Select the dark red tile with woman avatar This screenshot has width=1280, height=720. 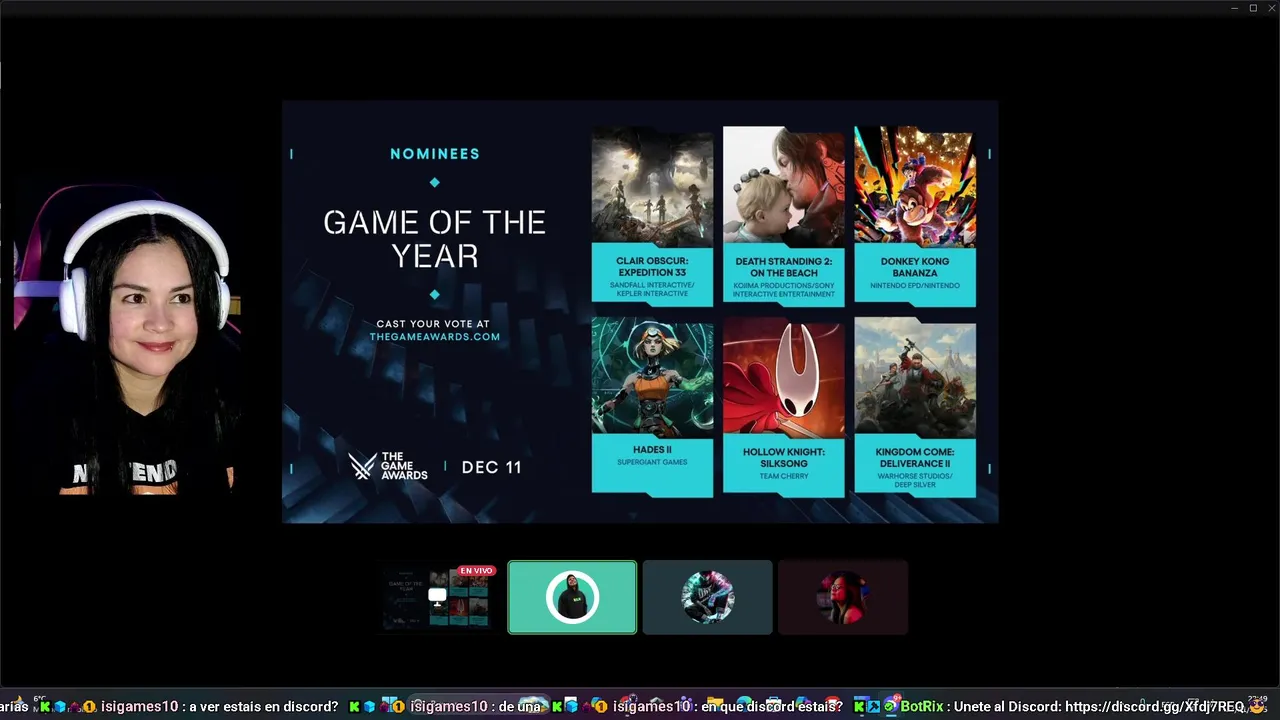point(843,598)
